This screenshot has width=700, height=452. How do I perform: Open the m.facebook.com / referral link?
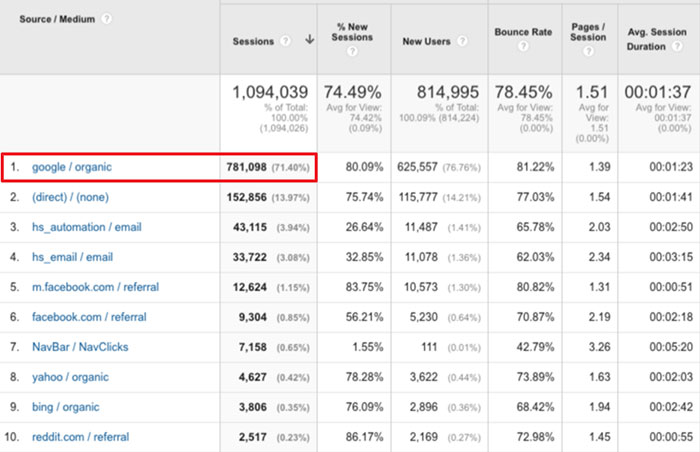pyautogui.click(x=95, y=287)
